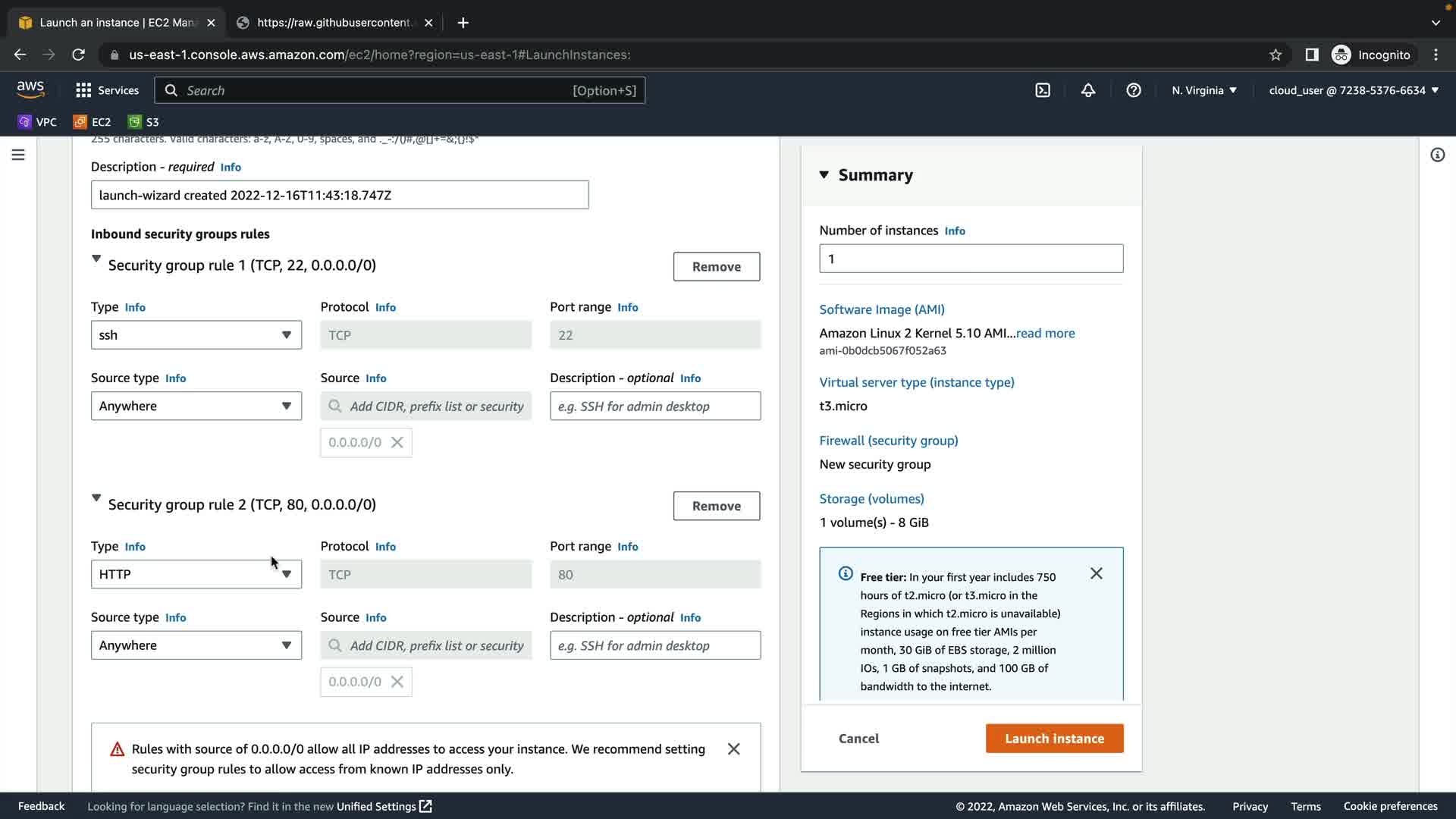This screenshot has height=819, width=1456.
Task: Remove the 0.0.0.0/0 CIDR from rule 1
Action: point(397,443)
